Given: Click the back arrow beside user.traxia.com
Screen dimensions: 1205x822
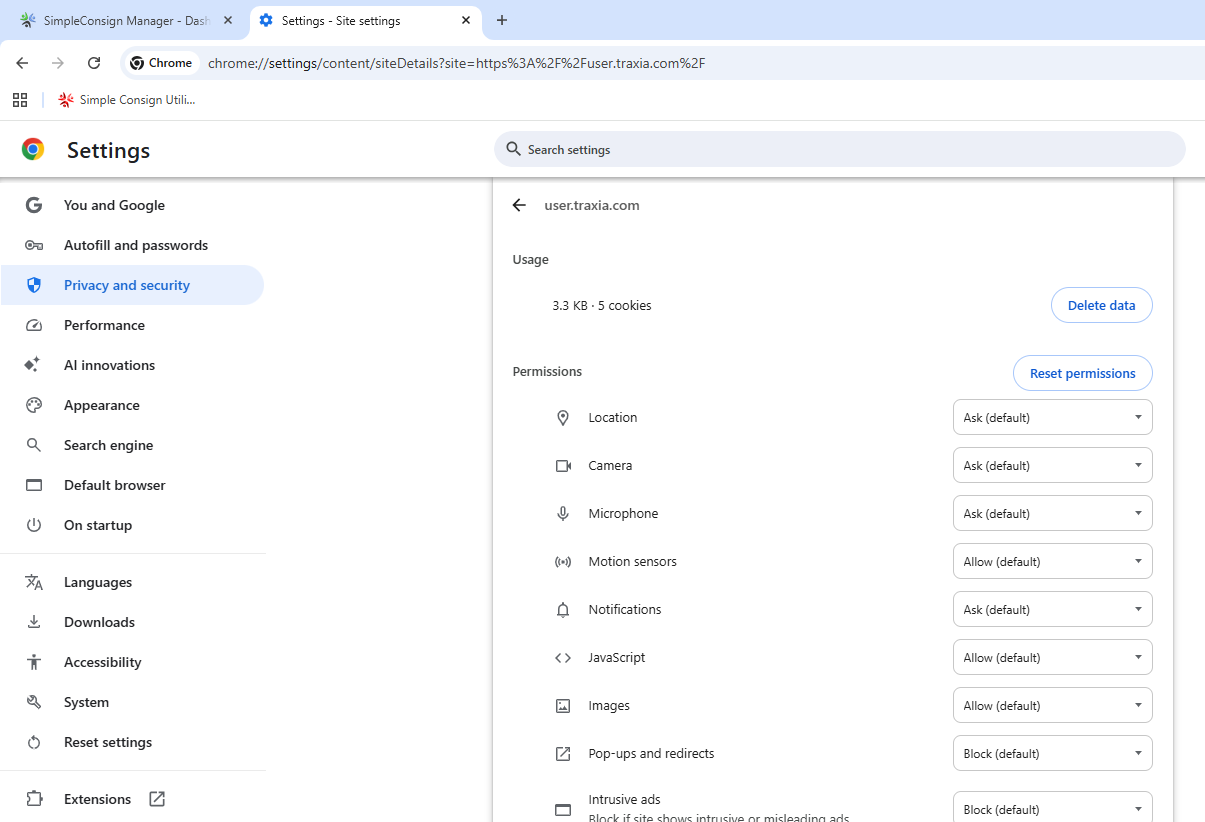Looking at the screenshot, I should coord(518,205).
